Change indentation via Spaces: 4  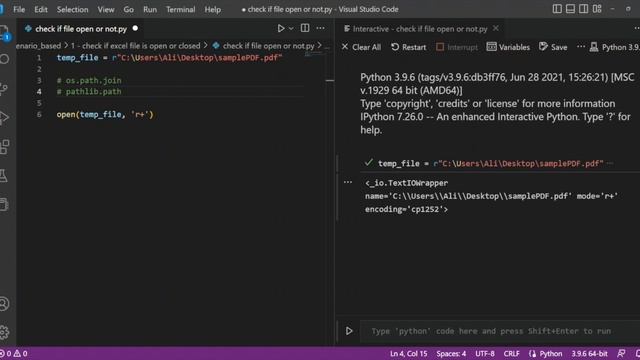[451, 353]
